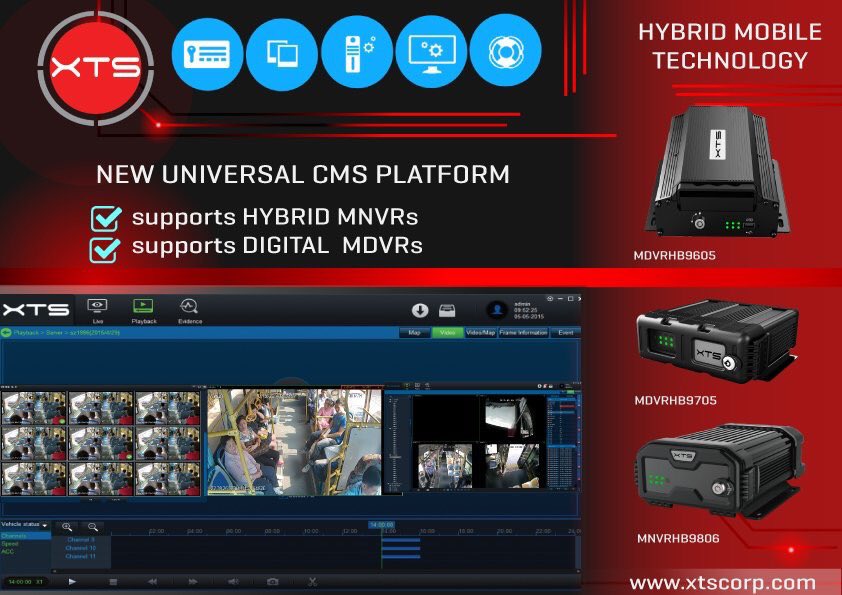Click the MDVRHB9705 product label
Viewport: 842px width, 595px height.
676,401
